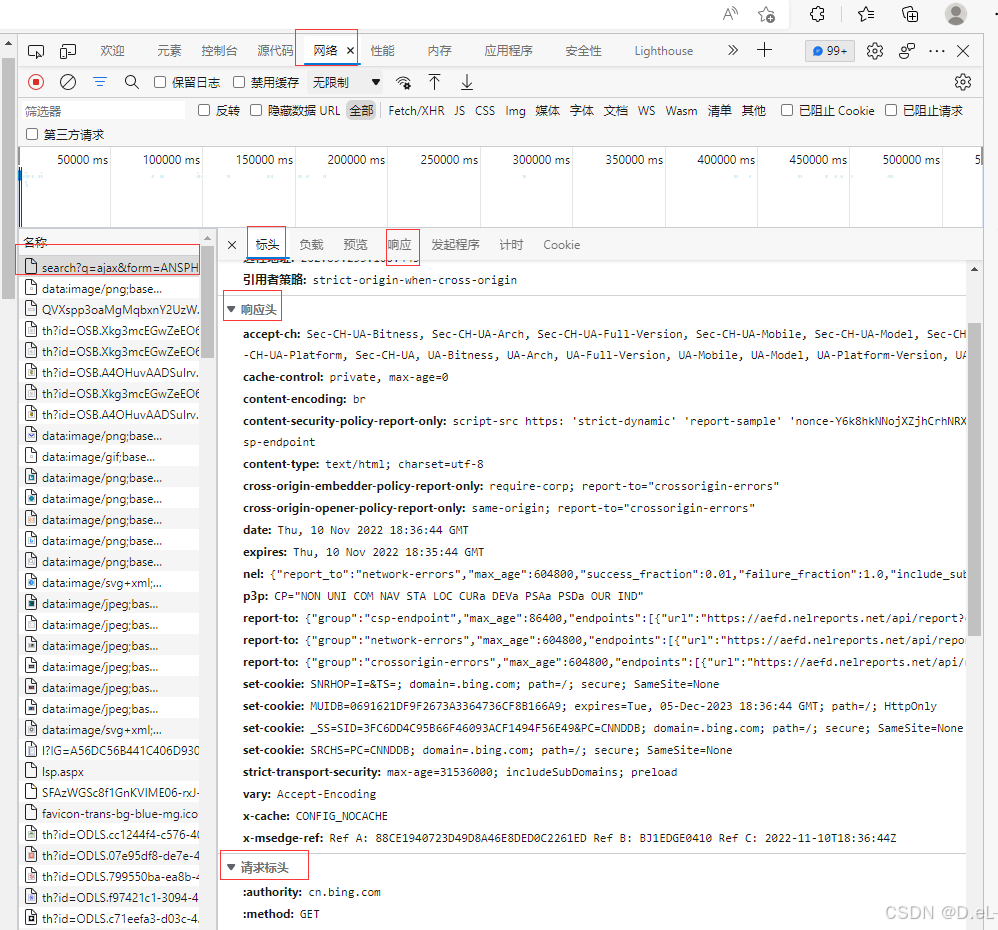Click browser extensions puzzle icon
Viewport: 998px width, 930px height.
pos(817,14)
